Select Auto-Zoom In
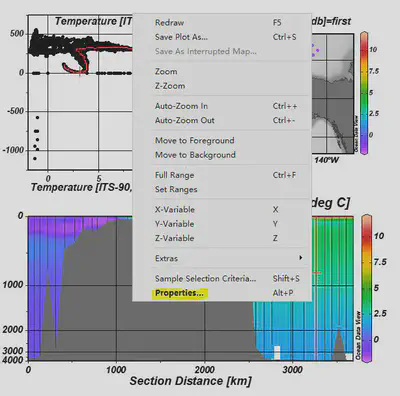 click(x=222, y=106)
